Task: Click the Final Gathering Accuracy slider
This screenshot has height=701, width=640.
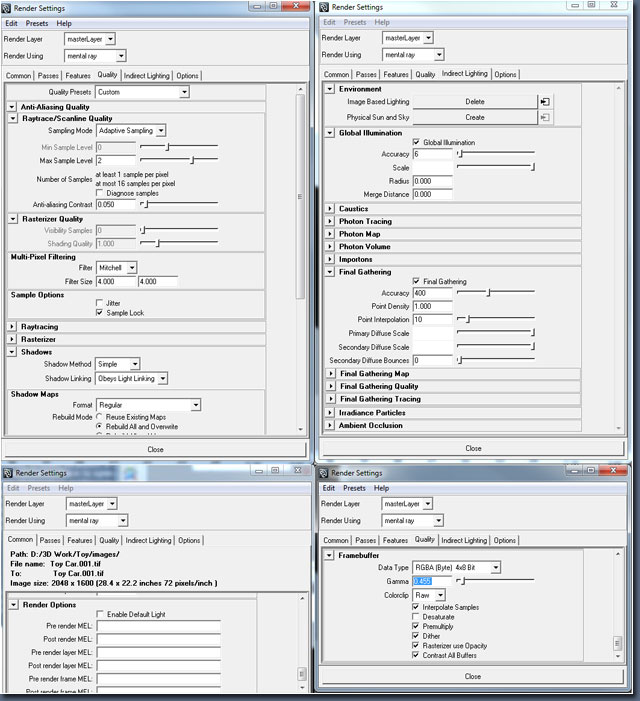Action: coord(496,293)
